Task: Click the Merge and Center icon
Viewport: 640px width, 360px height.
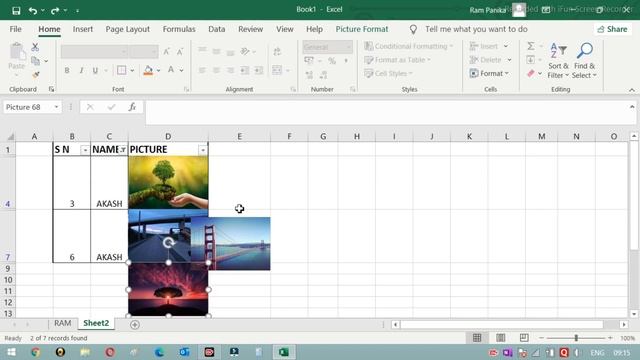Action: pos(277,70)
